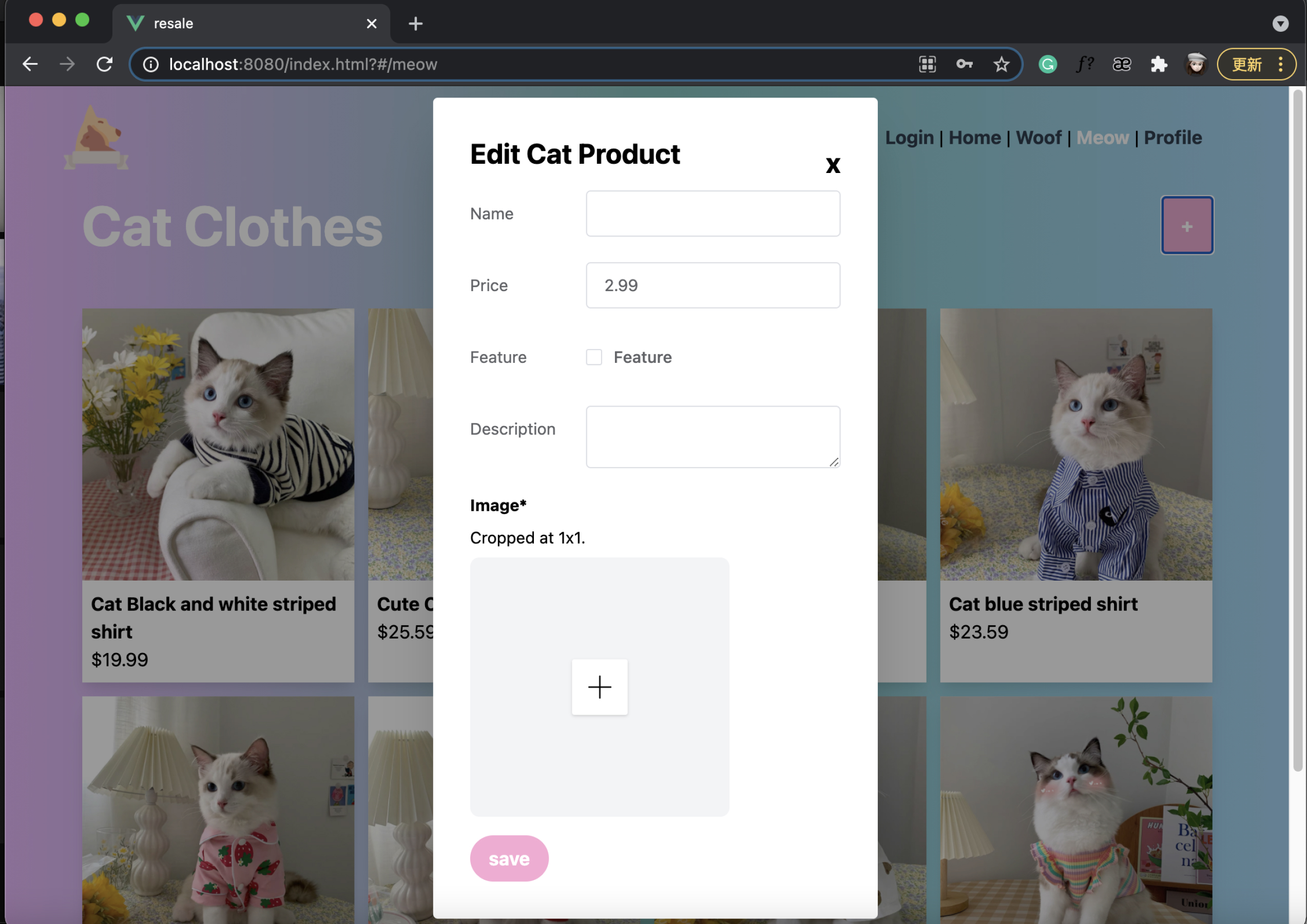Click the browser back arrow

pyautogui.click(x=30, y=64)
